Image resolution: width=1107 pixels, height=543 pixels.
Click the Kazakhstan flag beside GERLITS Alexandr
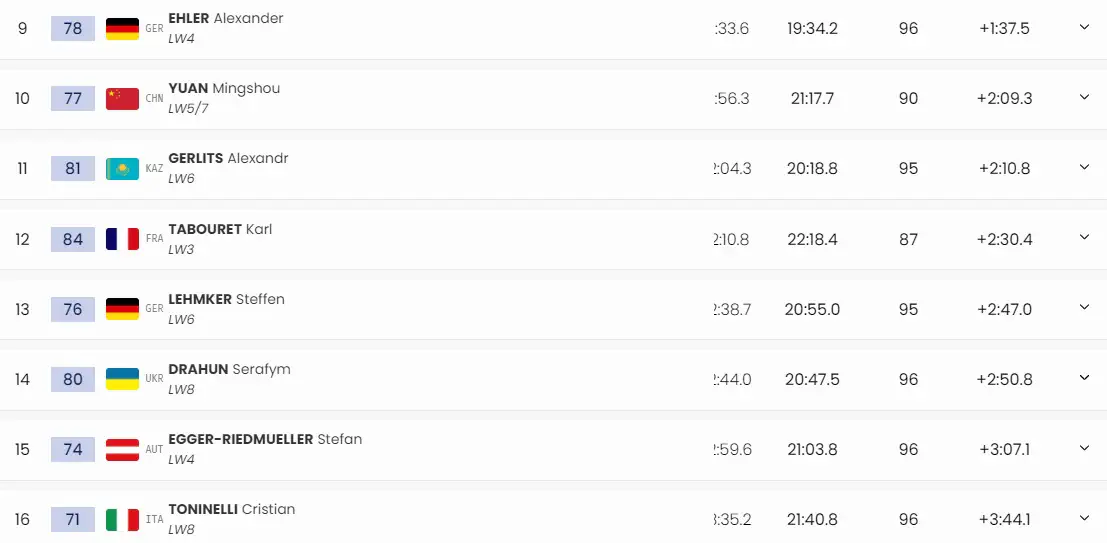[122, 169]
